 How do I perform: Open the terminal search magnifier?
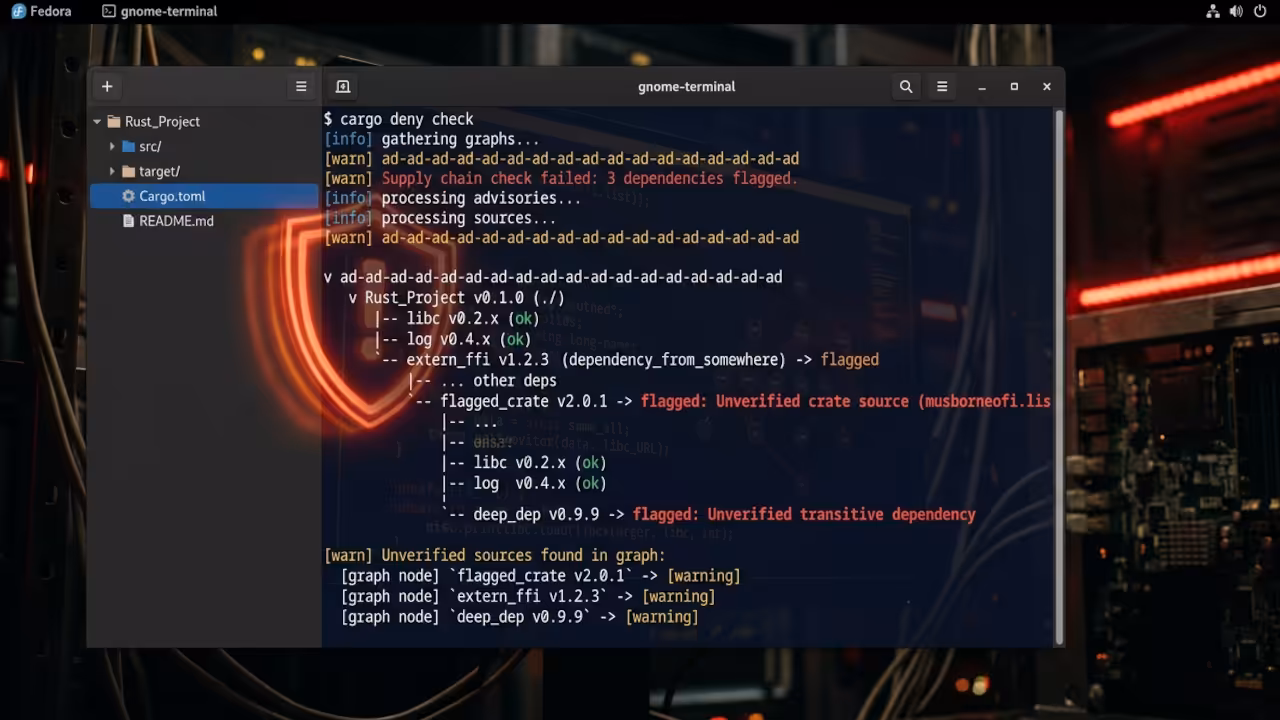click(906, 87)
